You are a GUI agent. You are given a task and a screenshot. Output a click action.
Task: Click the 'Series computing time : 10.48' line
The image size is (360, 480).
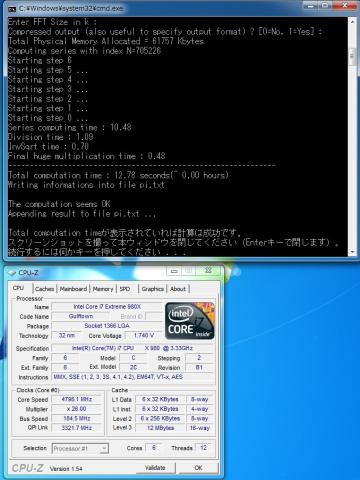click(70, 128)
